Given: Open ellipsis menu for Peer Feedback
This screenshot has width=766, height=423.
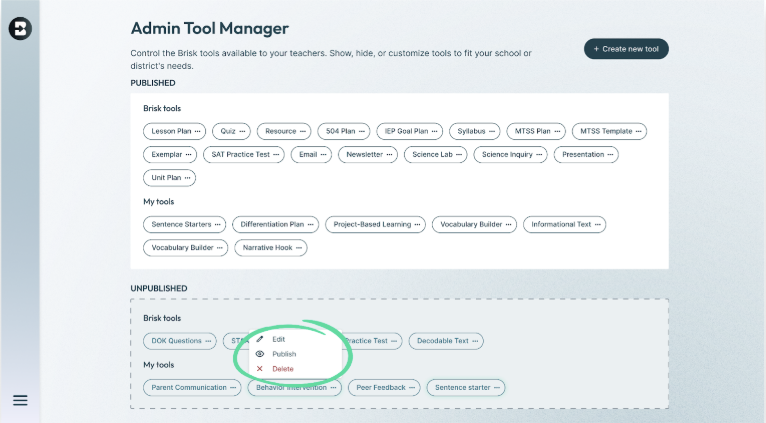Looking at the screenshot, I should coord(412,388).
